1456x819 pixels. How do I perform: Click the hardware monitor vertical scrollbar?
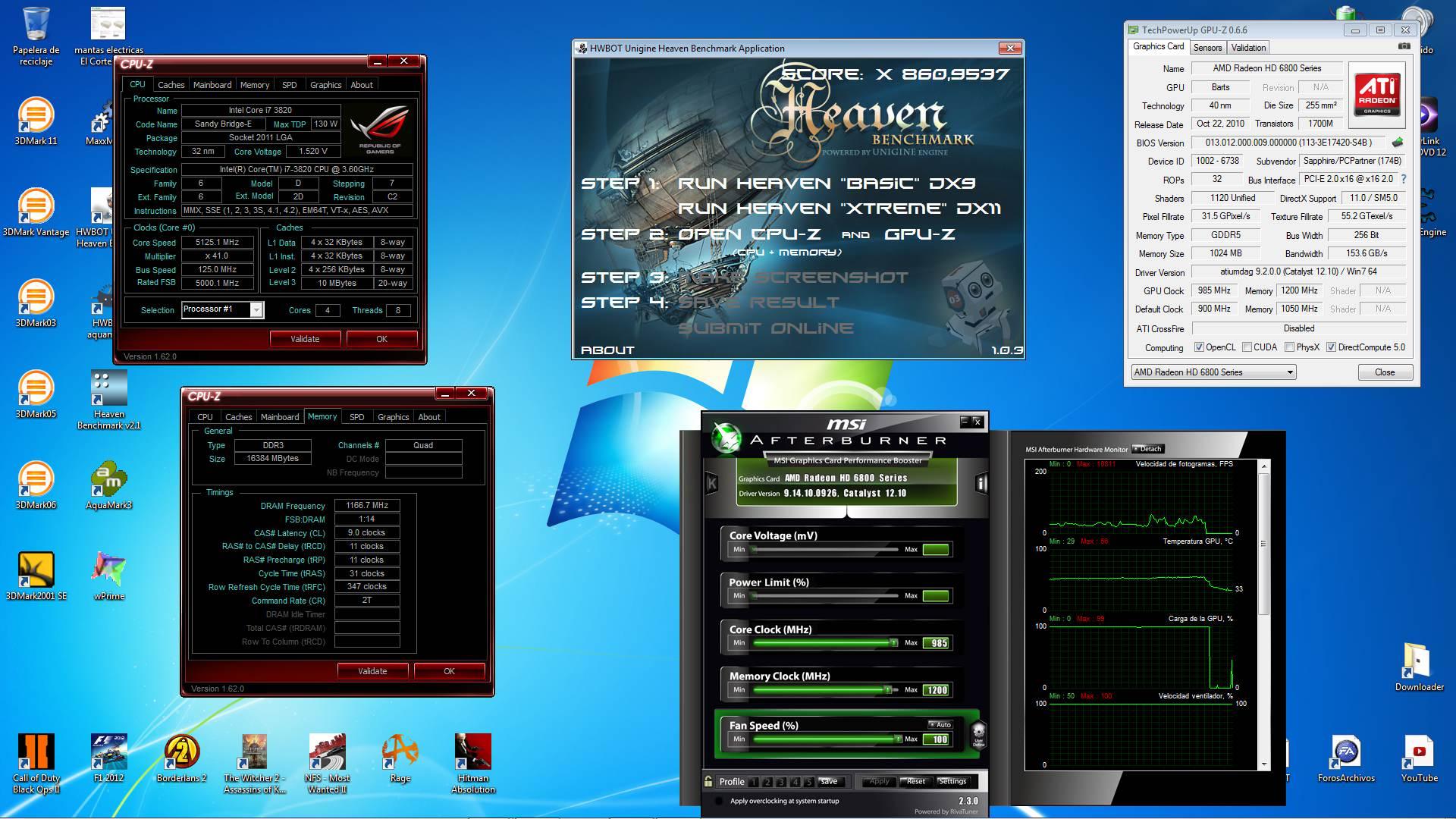(x=1263, y=614)
